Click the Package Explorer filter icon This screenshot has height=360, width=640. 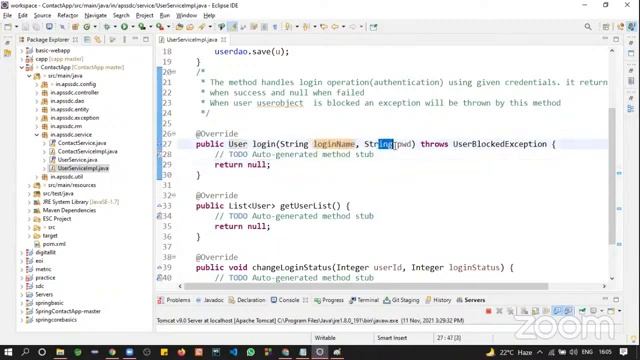point(112,40)
